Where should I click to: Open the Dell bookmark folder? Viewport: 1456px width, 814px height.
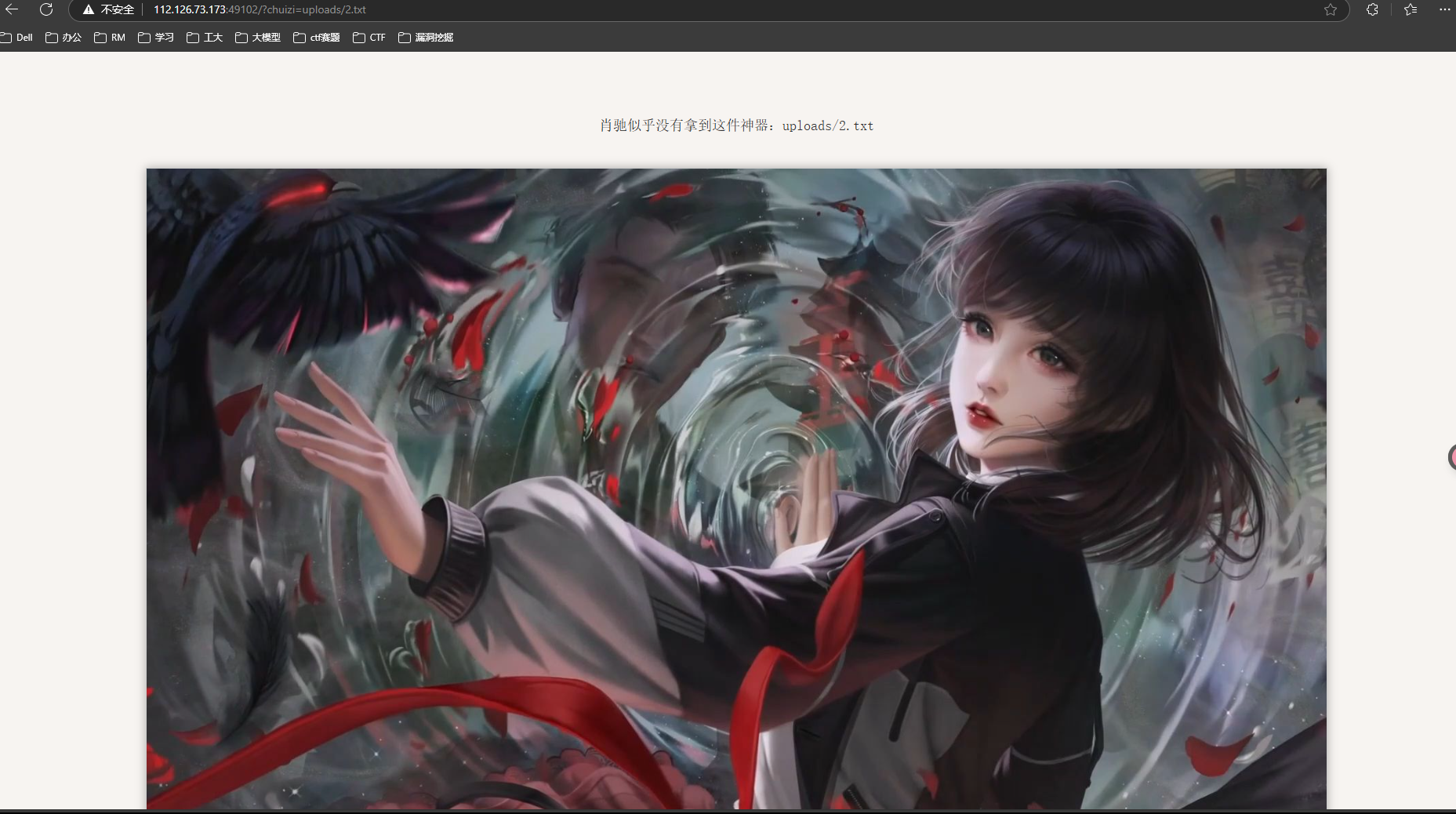[16, 37]
